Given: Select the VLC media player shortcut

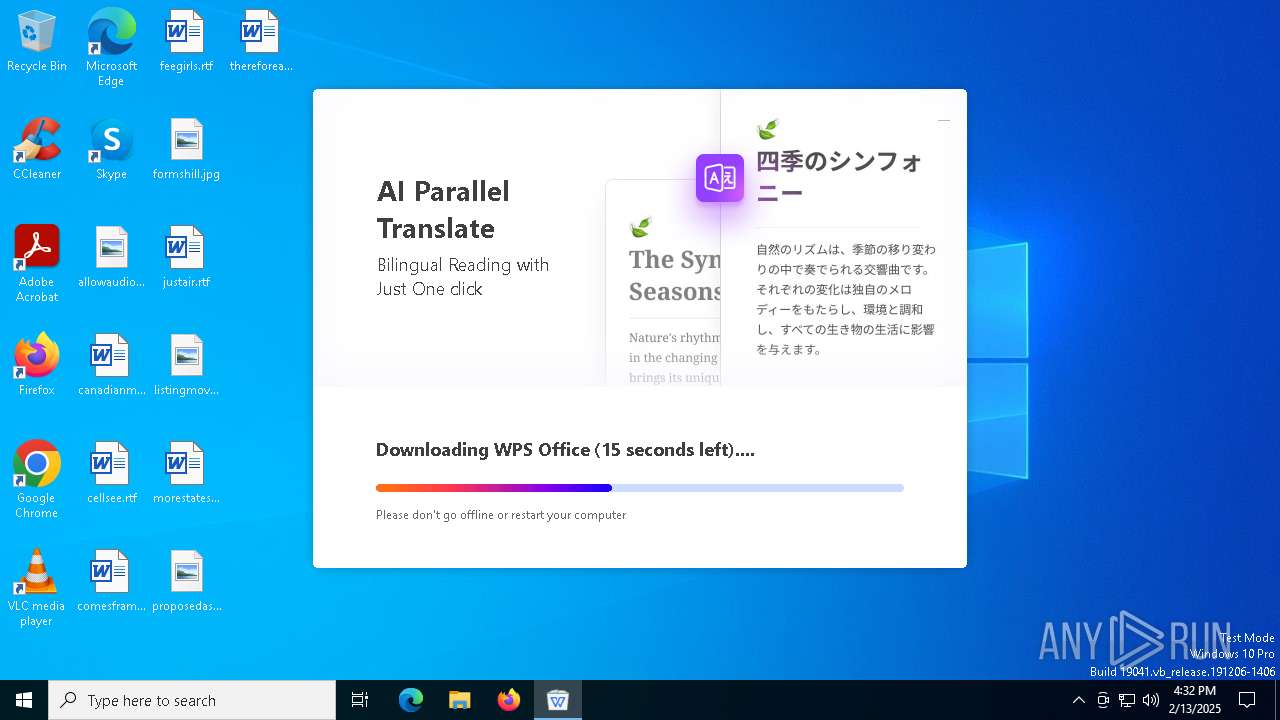Looking at the screenshot, I should pyautogui.click(x=37, y=588).
